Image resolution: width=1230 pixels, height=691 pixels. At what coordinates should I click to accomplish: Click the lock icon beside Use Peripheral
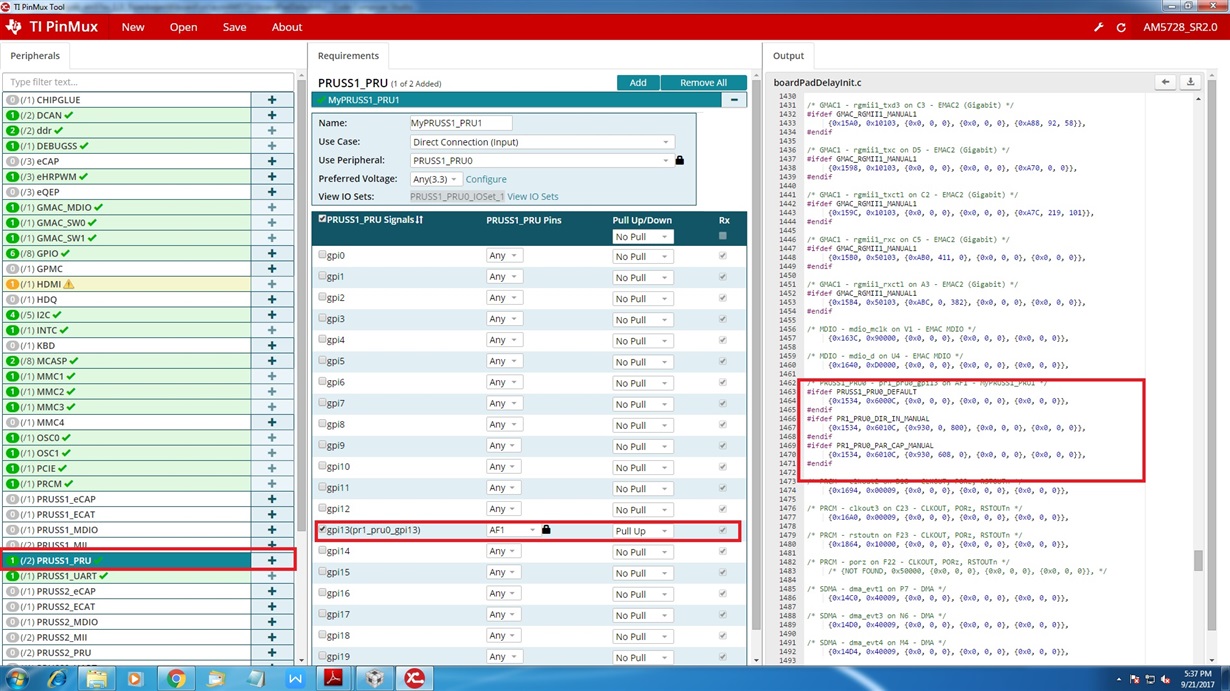(x=679, y=160)
